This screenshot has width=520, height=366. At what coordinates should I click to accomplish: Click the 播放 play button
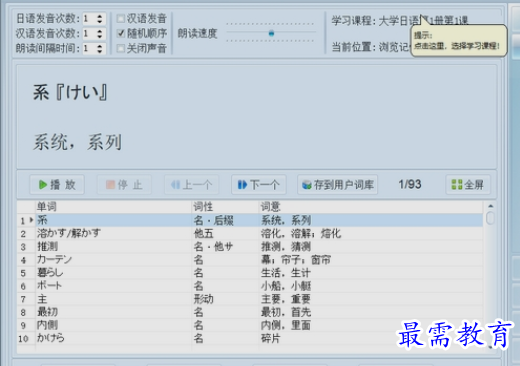tap(57, 184)
